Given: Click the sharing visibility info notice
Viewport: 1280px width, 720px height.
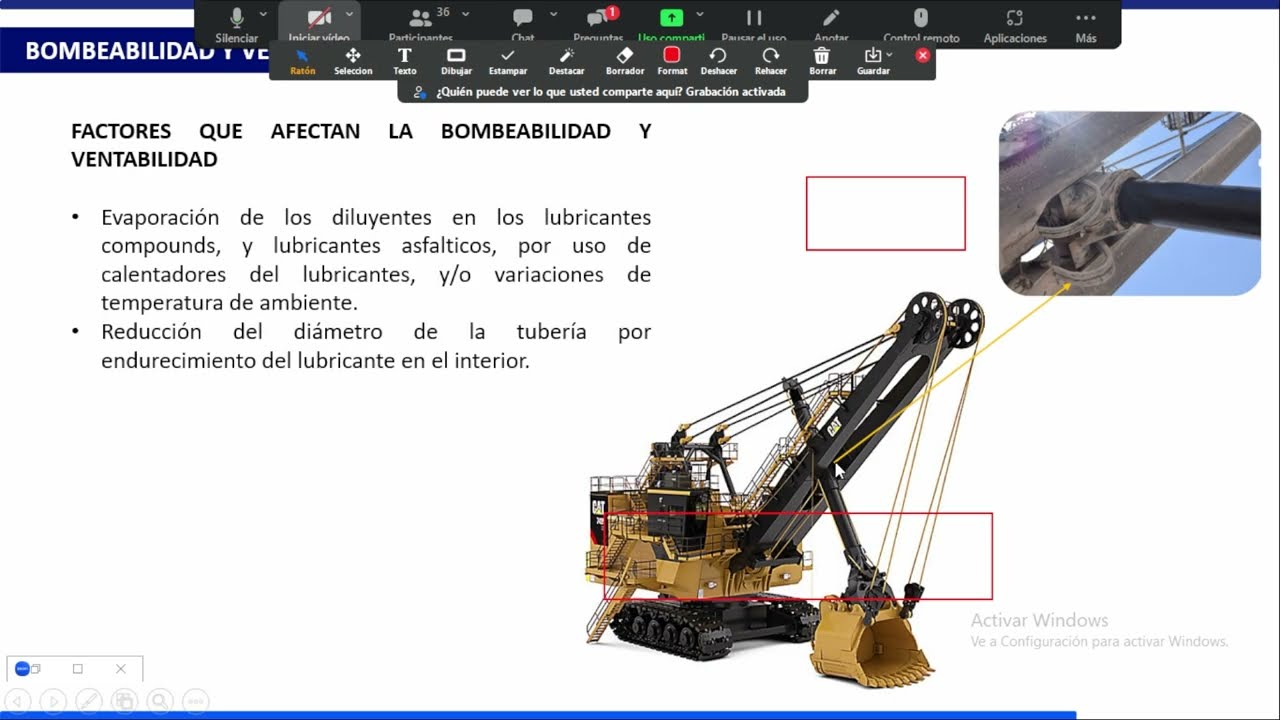Looking at the screenshot, I should [x=603, y=92].
